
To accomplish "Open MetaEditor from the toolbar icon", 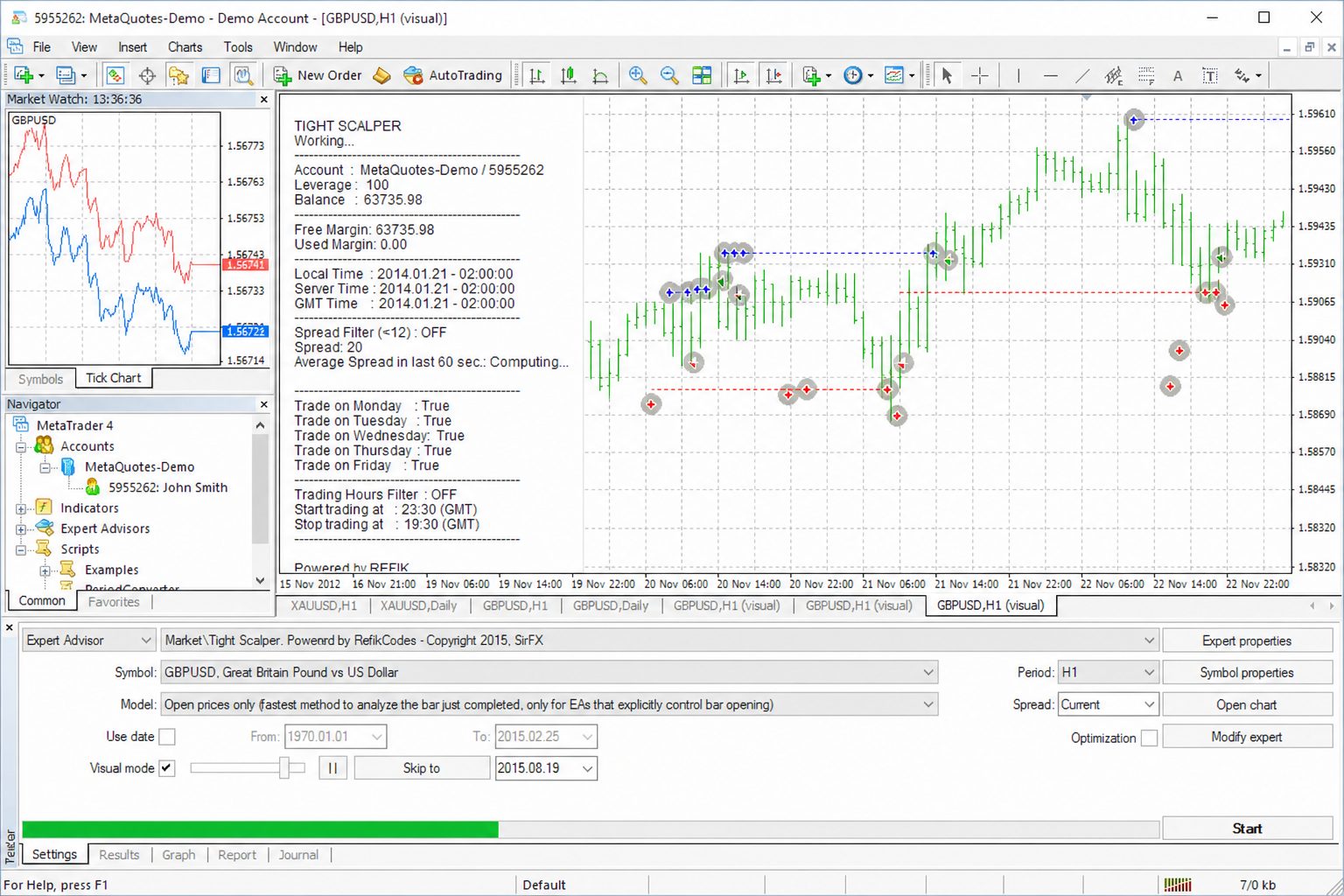I will [381, 75].
